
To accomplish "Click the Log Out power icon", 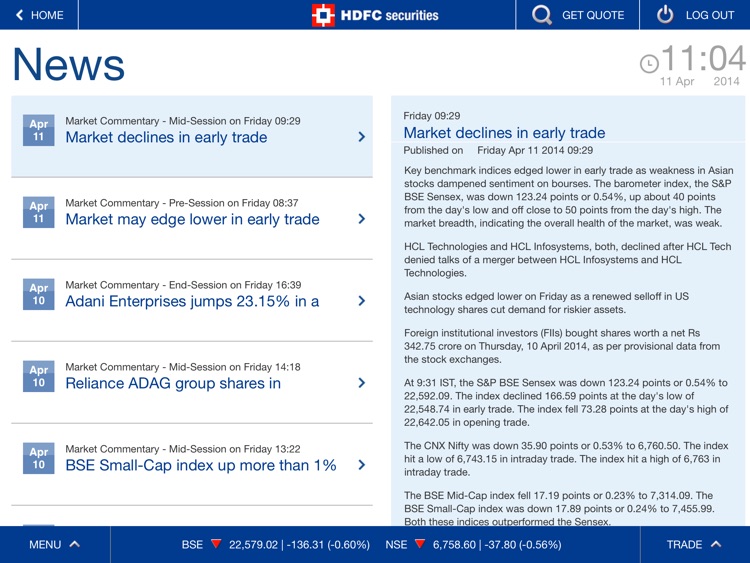I will (665, 15).
